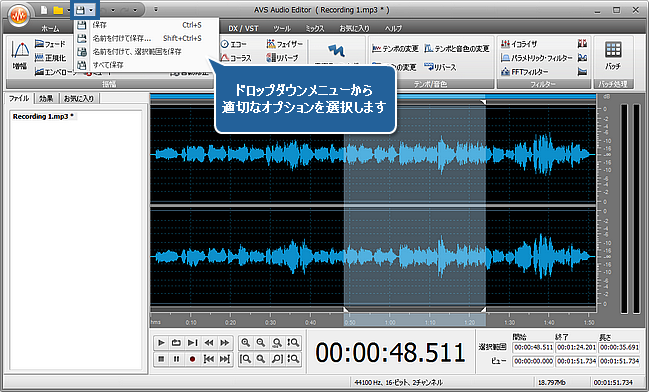Apply the 正規化 normalize effect
Image resolution: width=649 pixels, height=392 pixels.
50,58
